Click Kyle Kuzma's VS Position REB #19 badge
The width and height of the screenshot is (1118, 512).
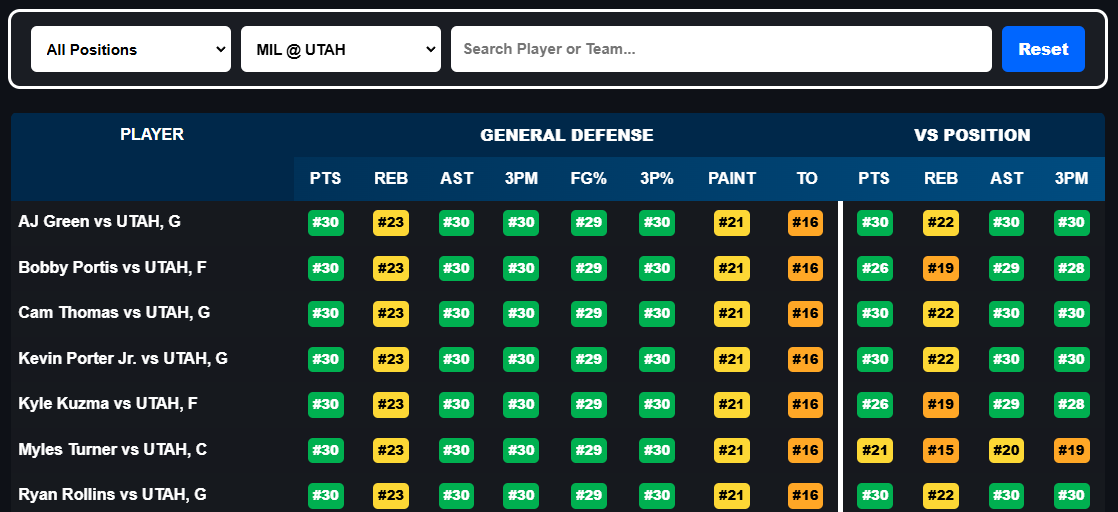pos(940,404)
